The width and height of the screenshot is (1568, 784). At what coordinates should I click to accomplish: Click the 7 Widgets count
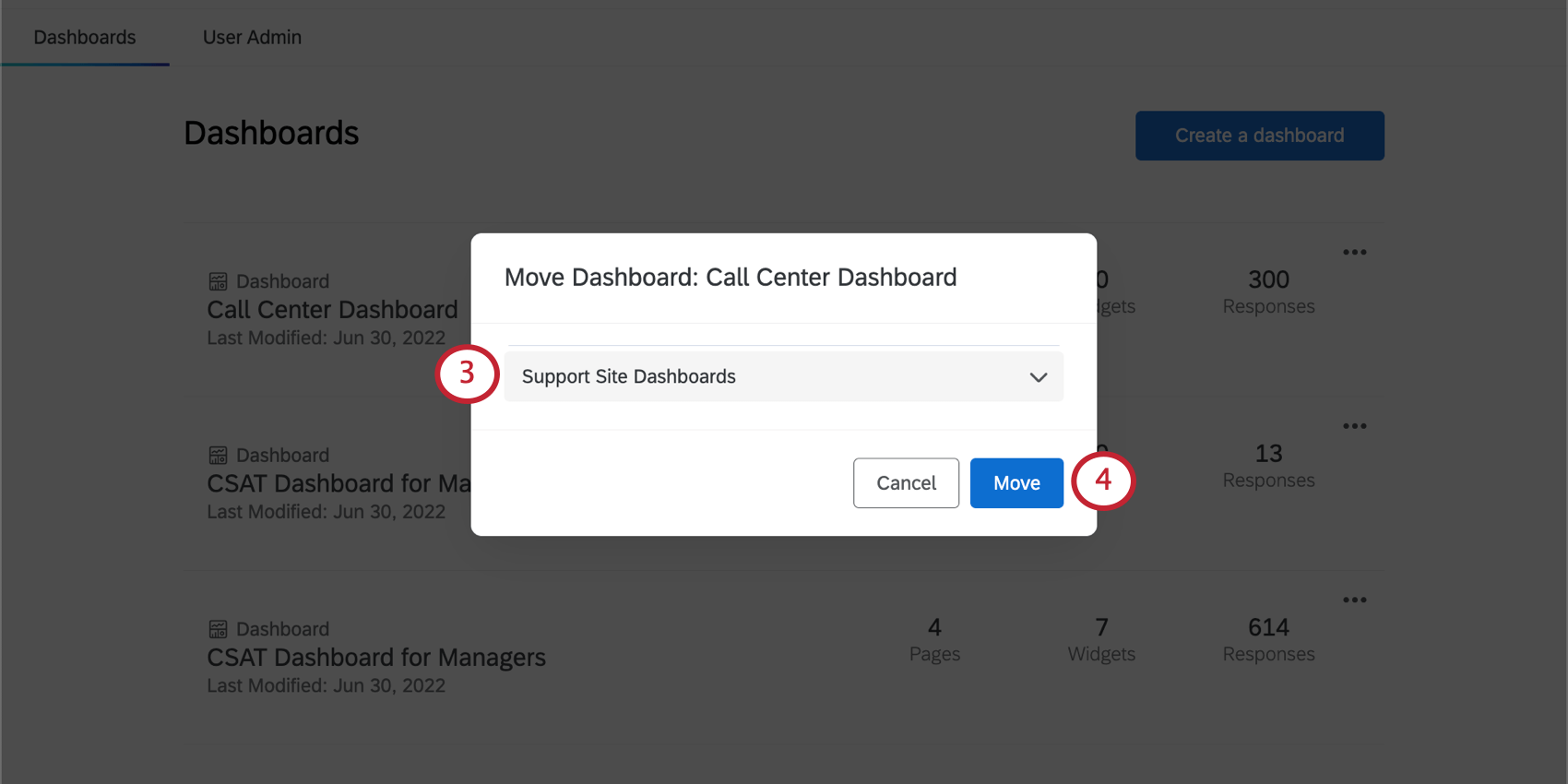[1101, 628]
